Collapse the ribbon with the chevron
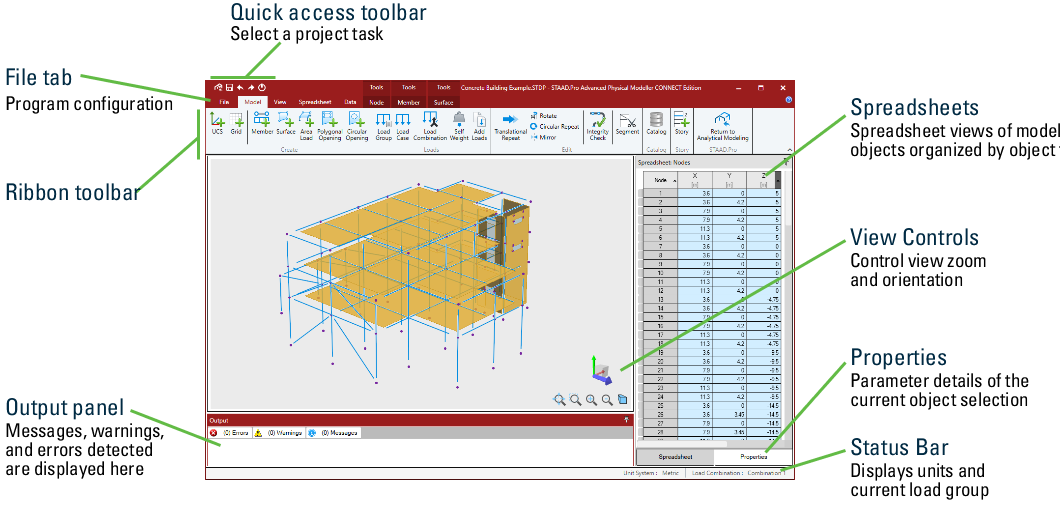This screenshot has height=505, width=1060. point(788,149)
